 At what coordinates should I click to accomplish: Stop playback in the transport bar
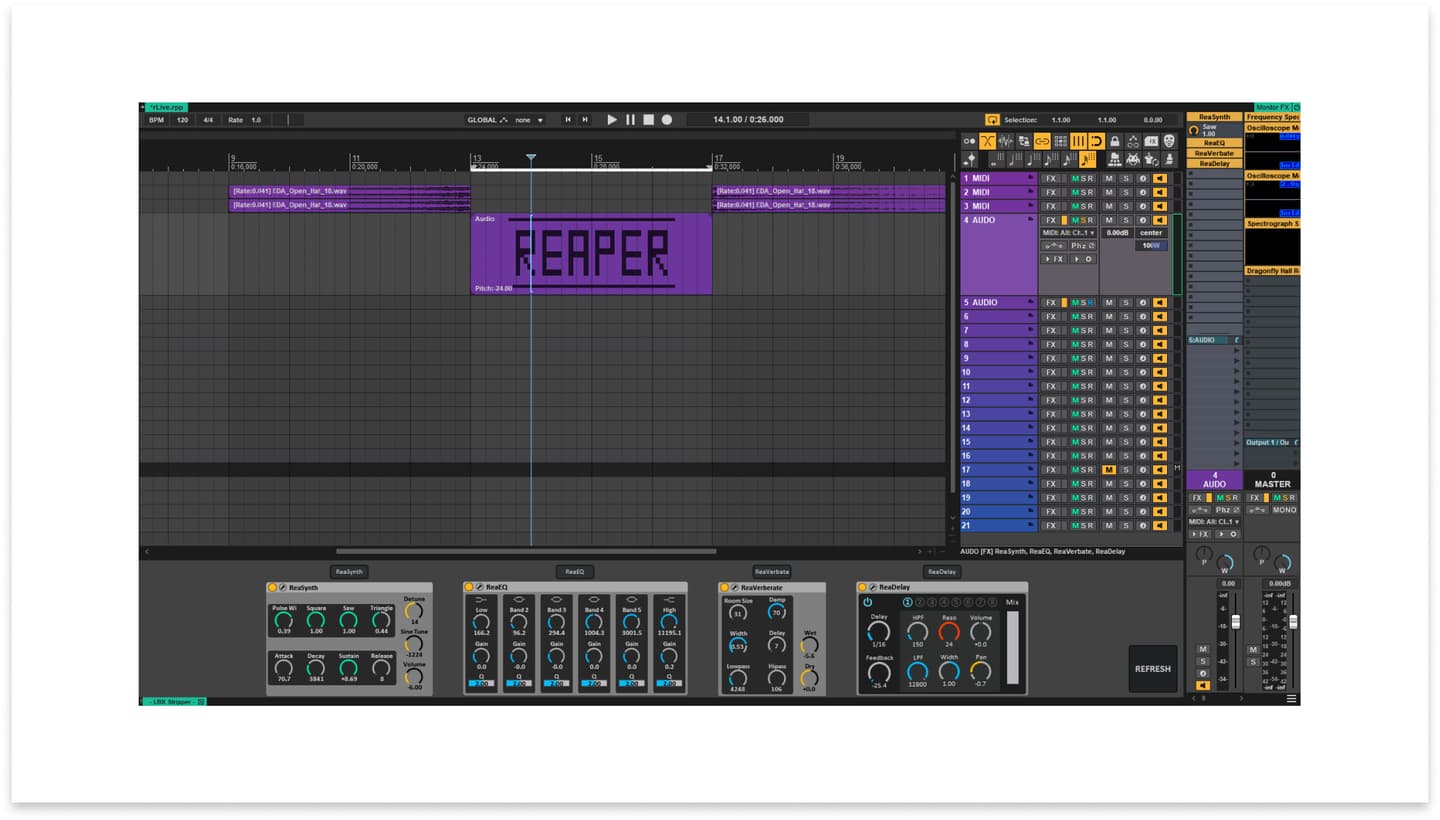(x=648, y=120)
